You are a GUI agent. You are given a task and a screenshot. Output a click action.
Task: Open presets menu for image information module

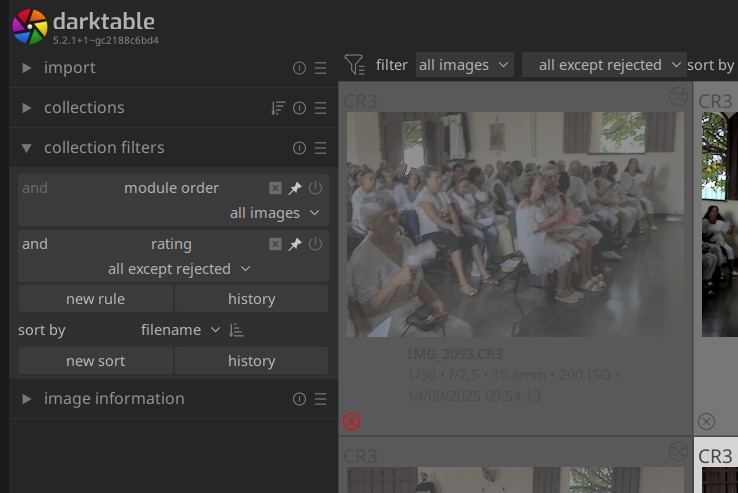coord(320,399)
